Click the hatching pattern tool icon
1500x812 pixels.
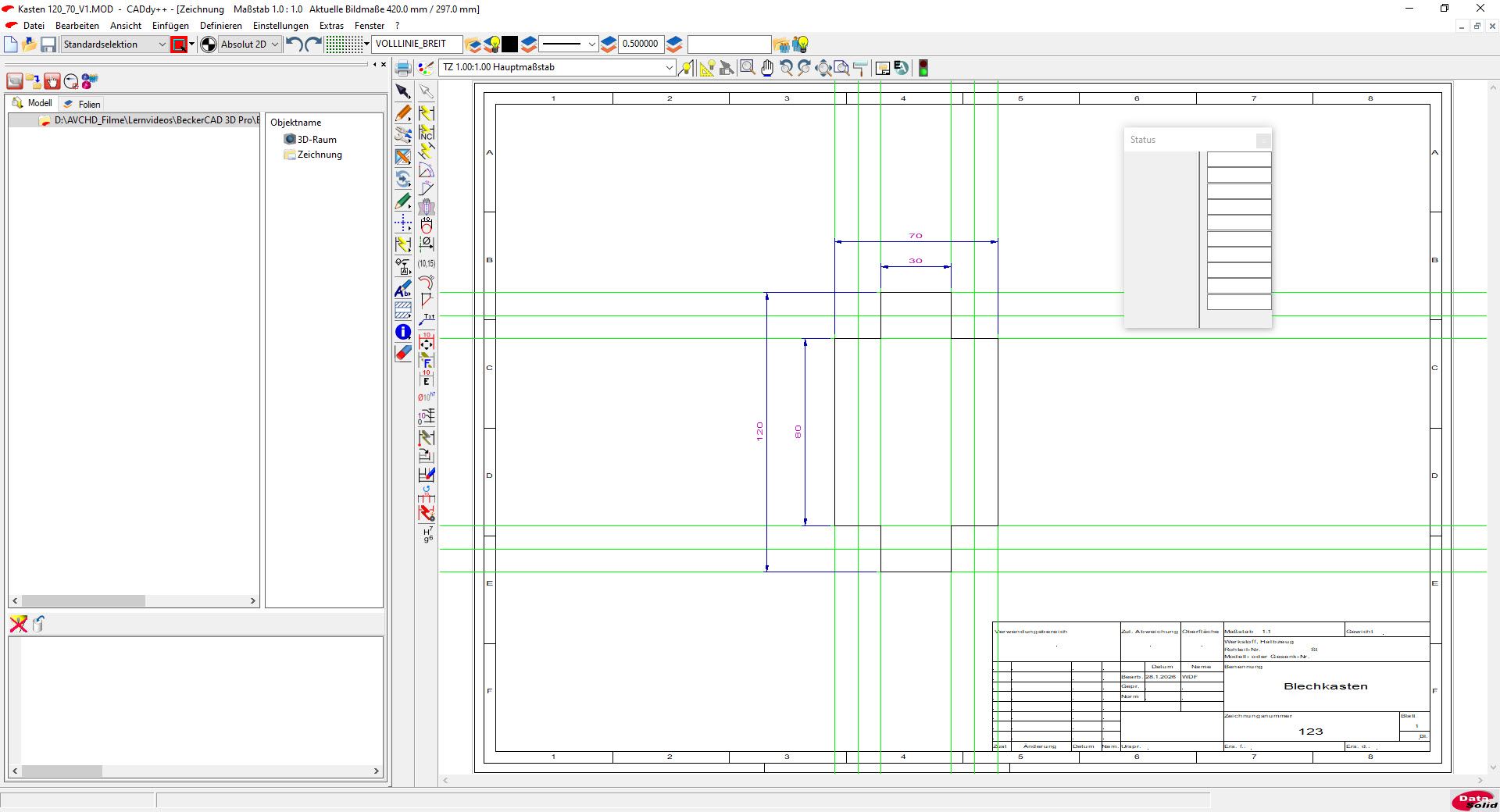pos(403,310)
